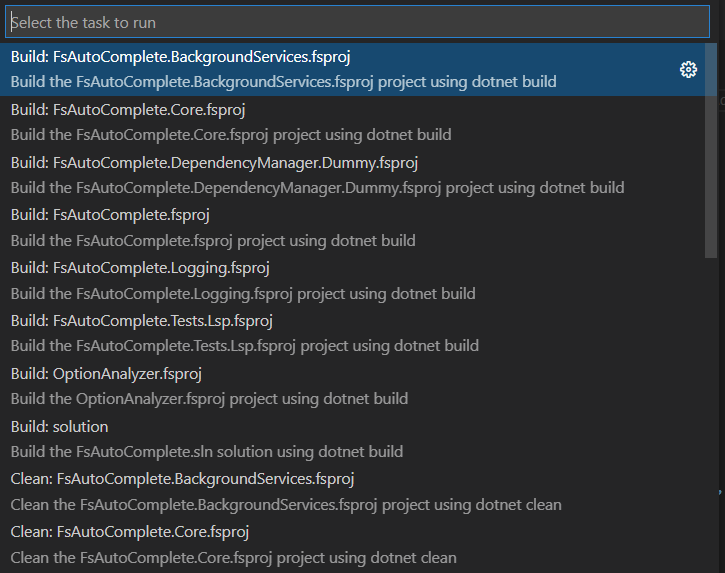
Task: Choose Build: FsAutoComplete.DependencyManager.Dummy.fsproj
Action: coord(352,175)
